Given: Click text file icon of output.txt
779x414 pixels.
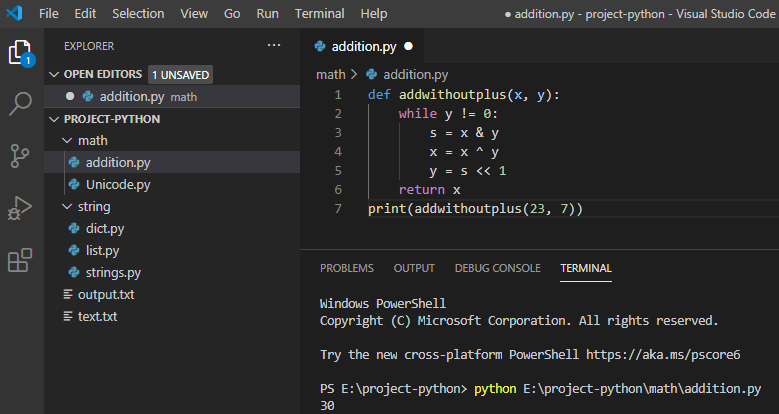Looking at the screenshot, I should 68,294.
